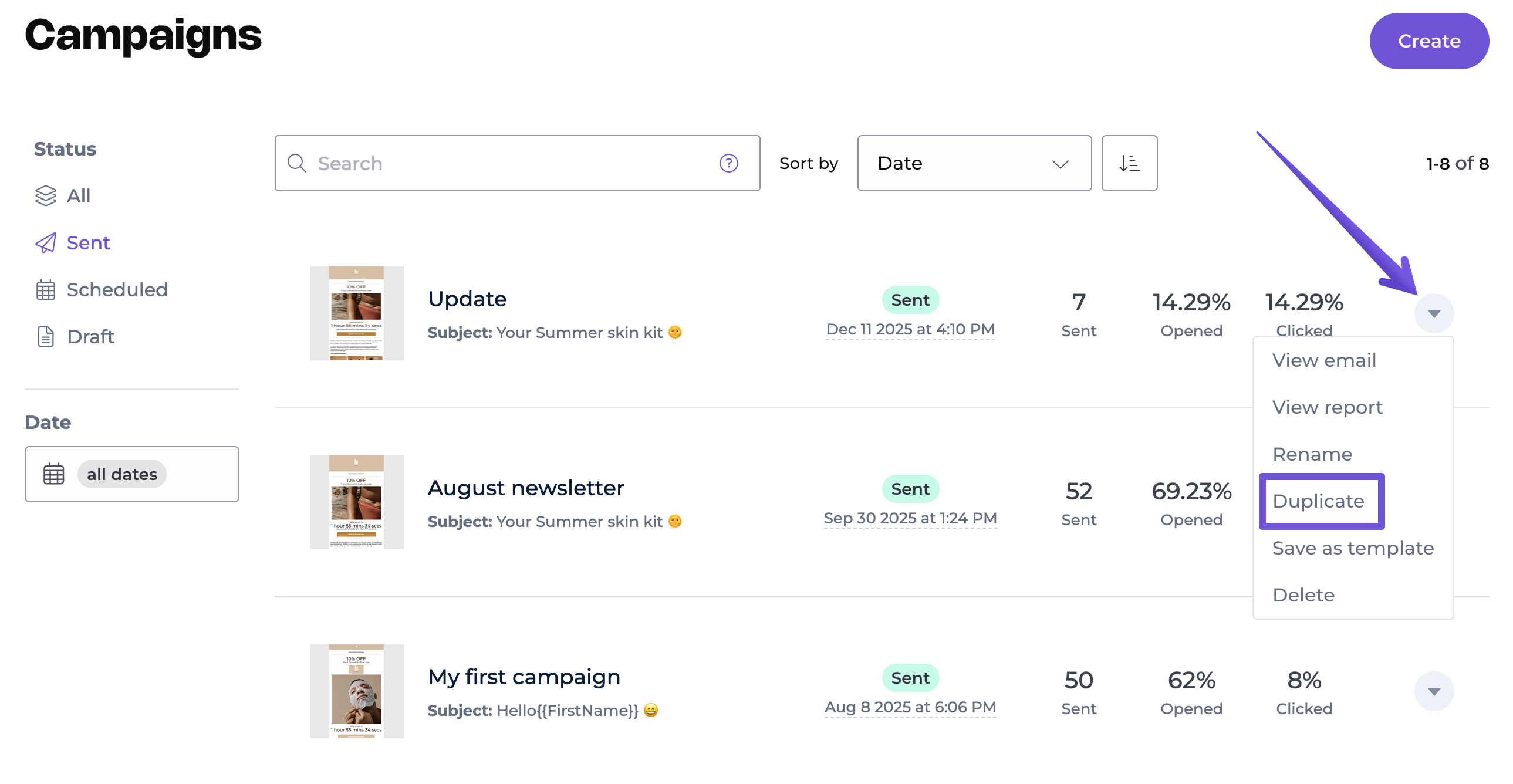The width and height of the screenshot is (1513, 784).
Task: Click the purple Create button
Action: tap(1428, 41)
